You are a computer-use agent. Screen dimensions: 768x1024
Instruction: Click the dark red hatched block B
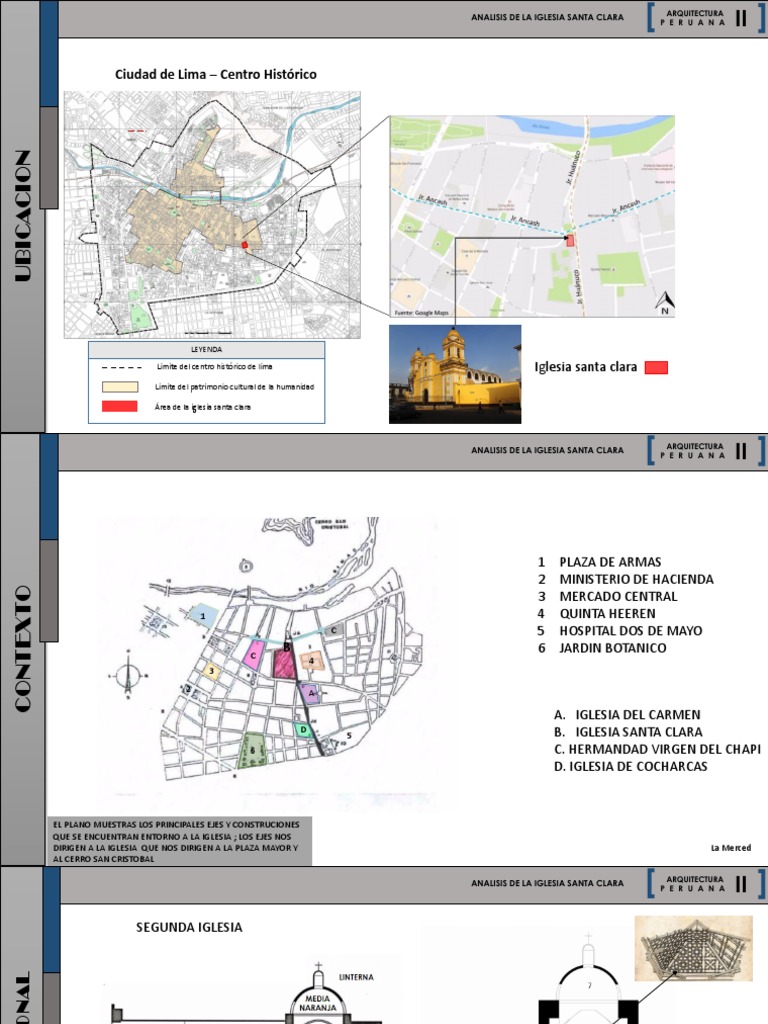coord(285,662)
